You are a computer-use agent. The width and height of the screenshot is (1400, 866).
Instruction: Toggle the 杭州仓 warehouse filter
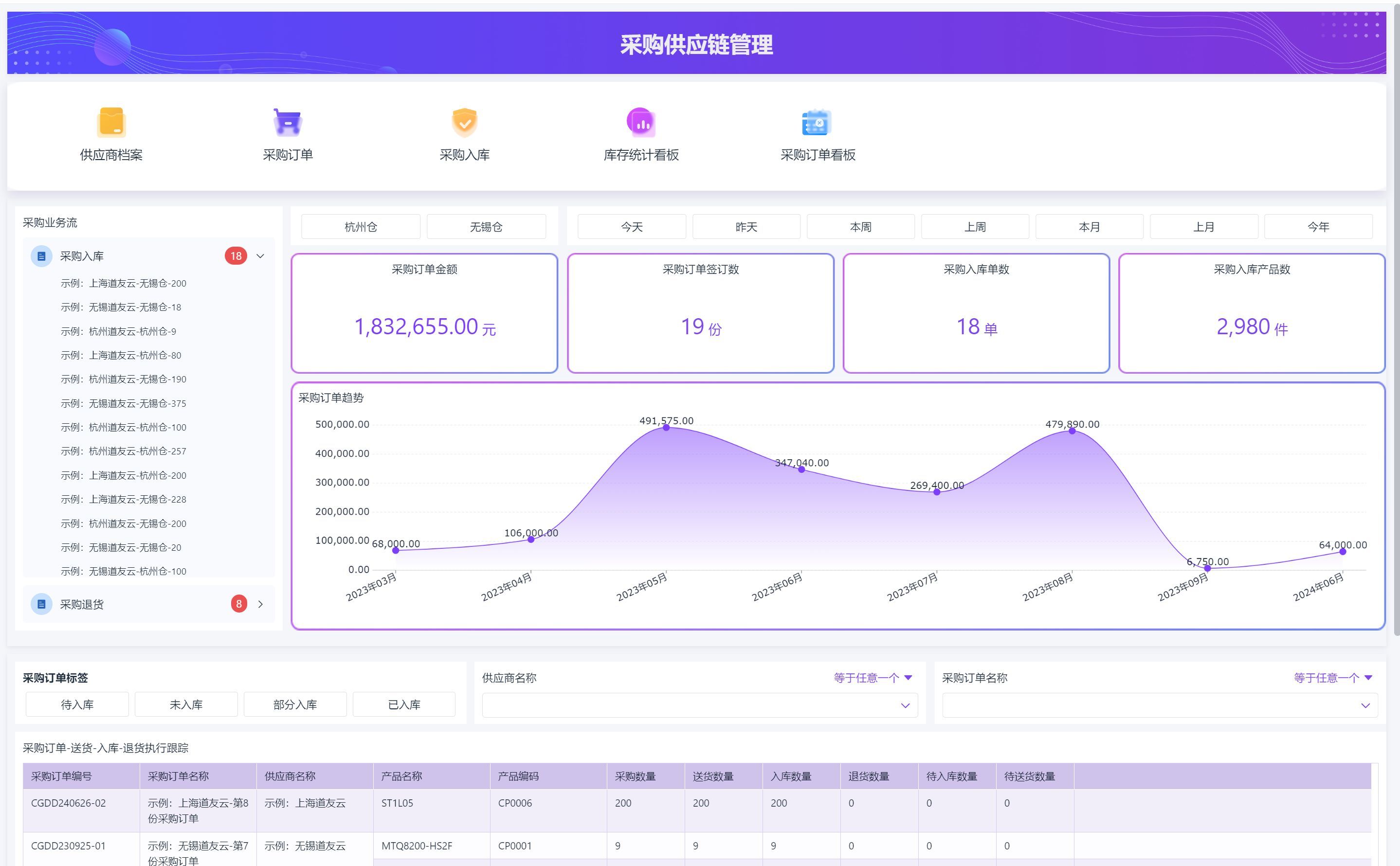click(360, 227)
